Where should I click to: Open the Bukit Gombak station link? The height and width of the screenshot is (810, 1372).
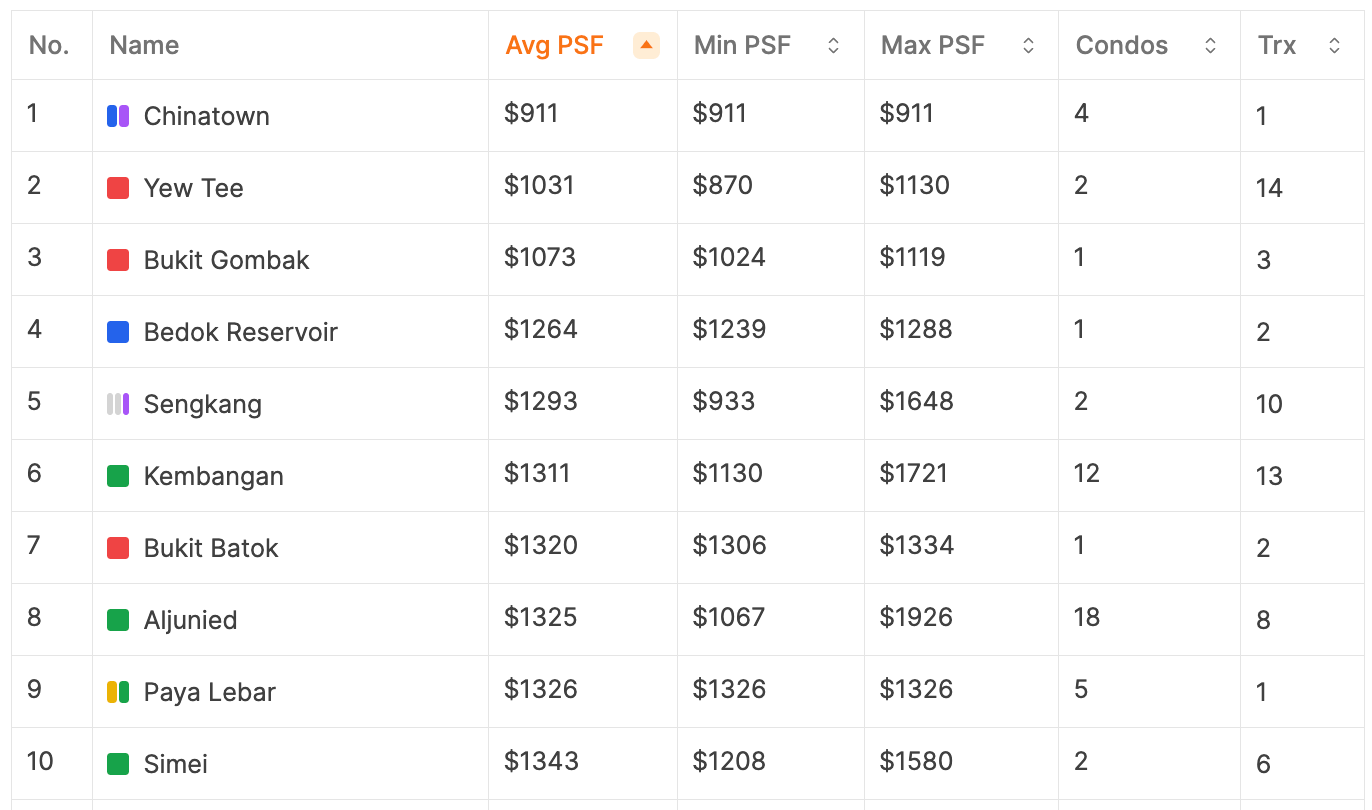(x=227, y=260)
